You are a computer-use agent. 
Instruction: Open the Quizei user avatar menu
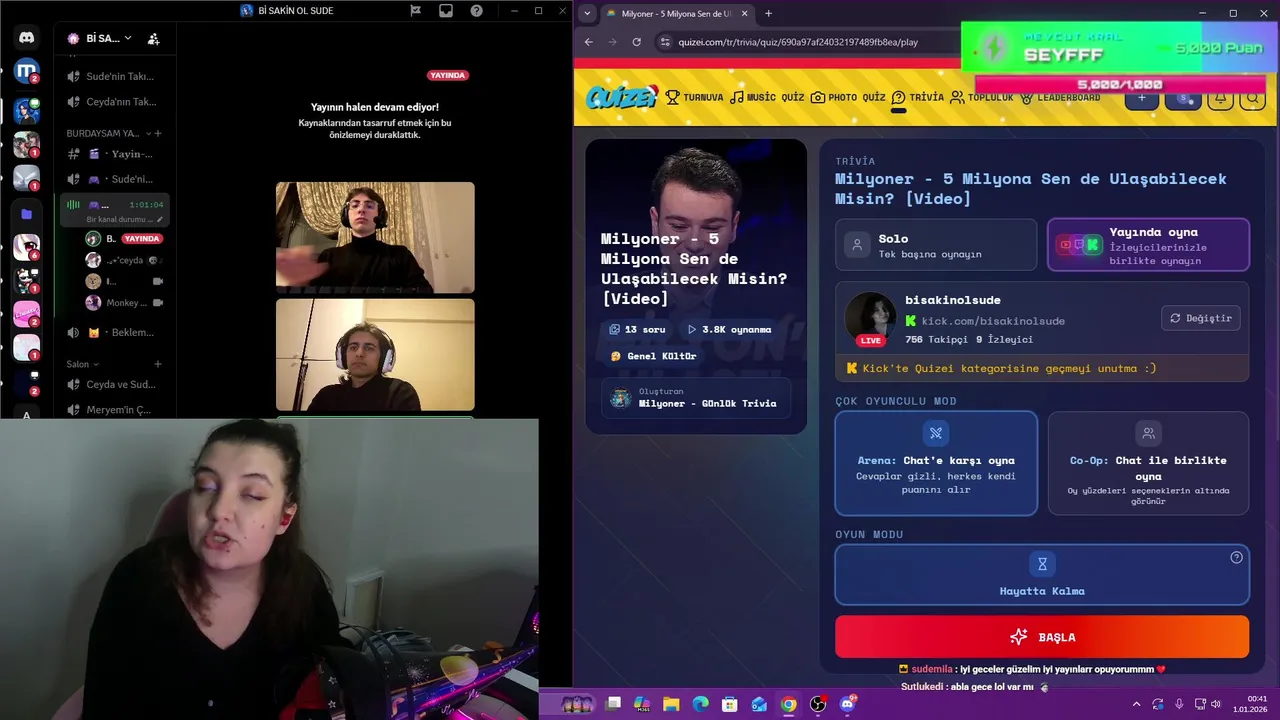pyautogui.click(x=1184, y=98)
